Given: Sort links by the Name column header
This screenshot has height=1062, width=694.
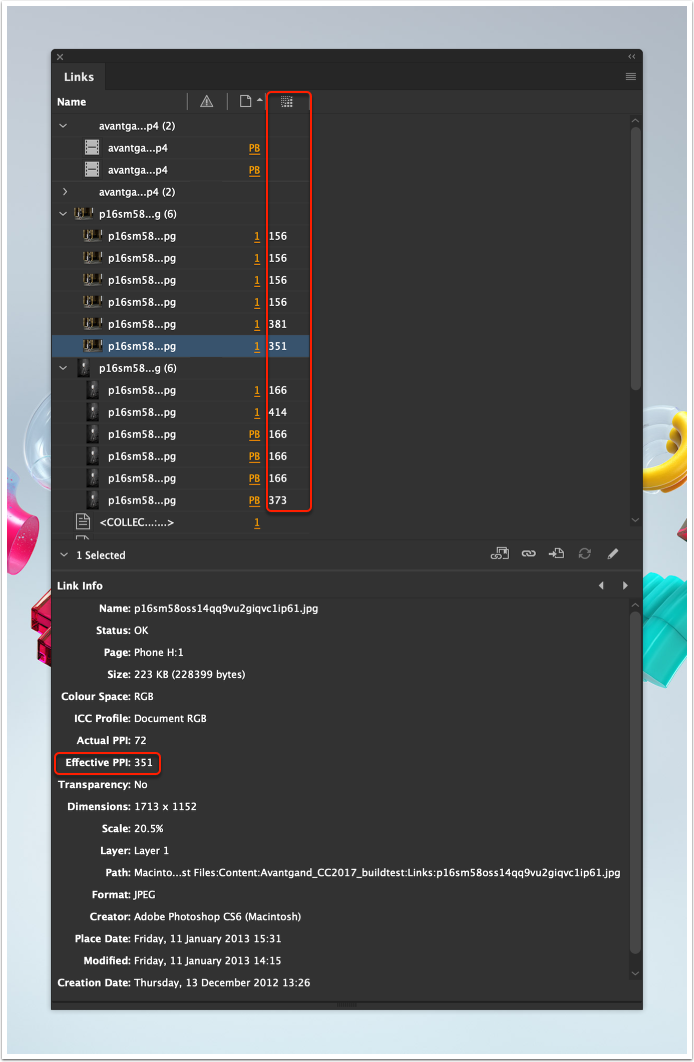Looking at the screenshot, I should [71, 102].
